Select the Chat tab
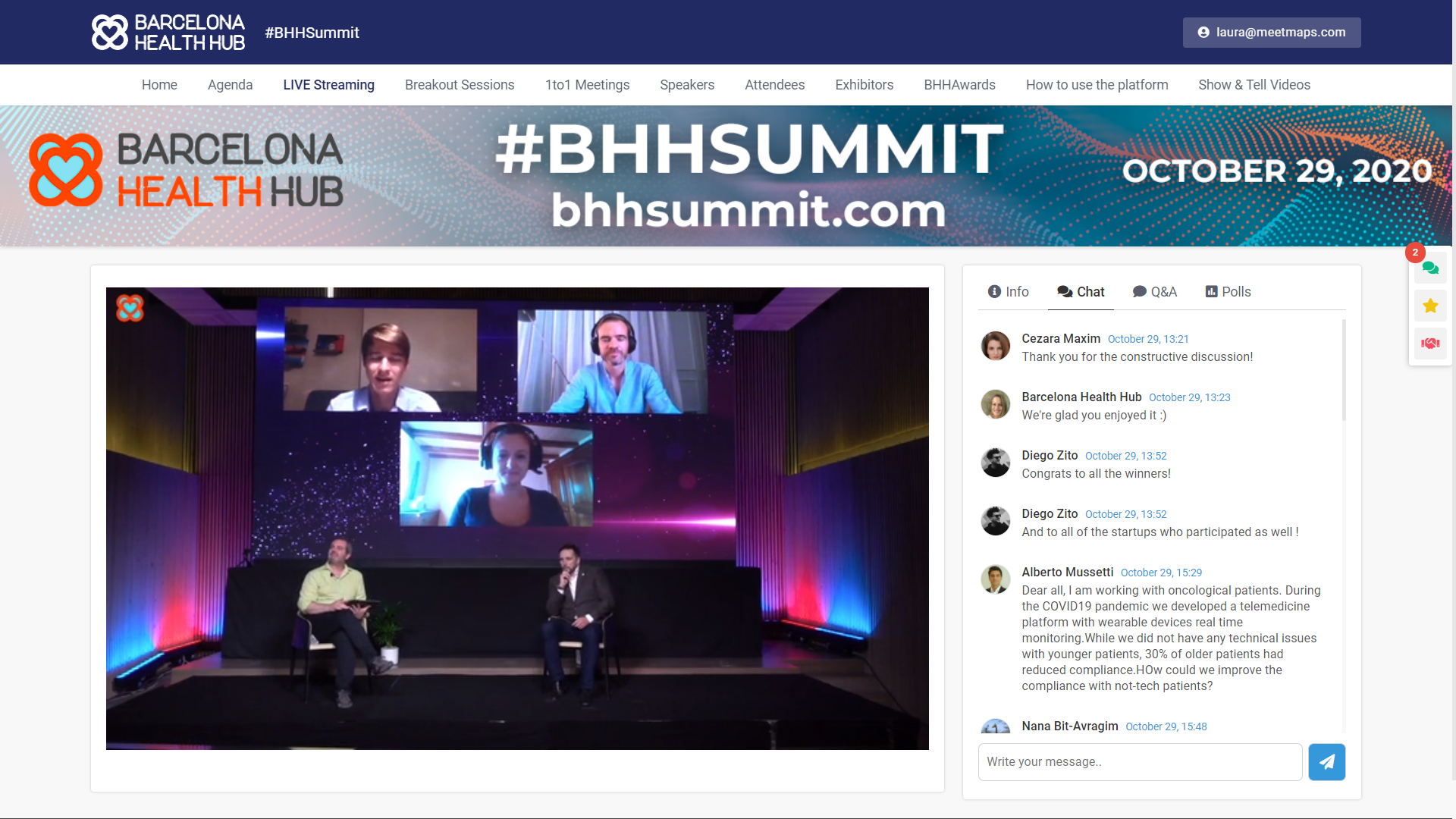Viewport: 1456px width, 819px height. pyautogui.click(x=1081, y=292)
